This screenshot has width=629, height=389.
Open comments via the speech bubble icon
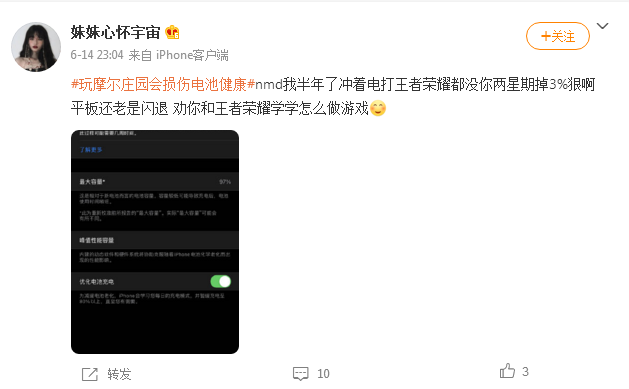pos(300,373)
